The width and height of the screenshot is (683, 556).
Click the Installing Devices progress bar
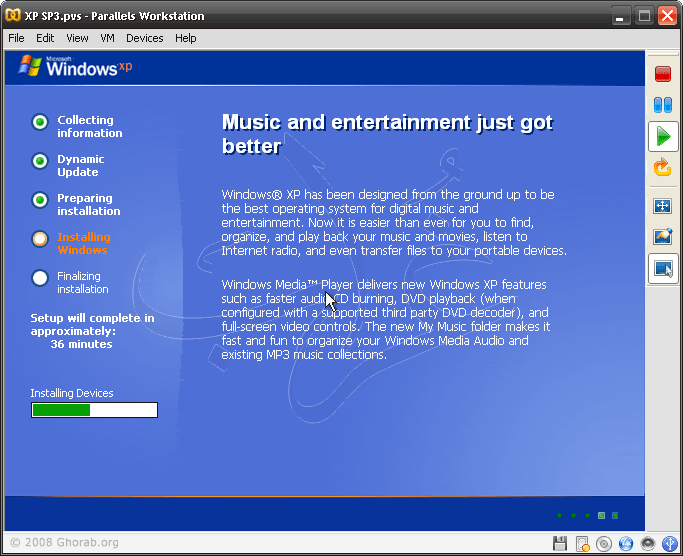(95, 410)
